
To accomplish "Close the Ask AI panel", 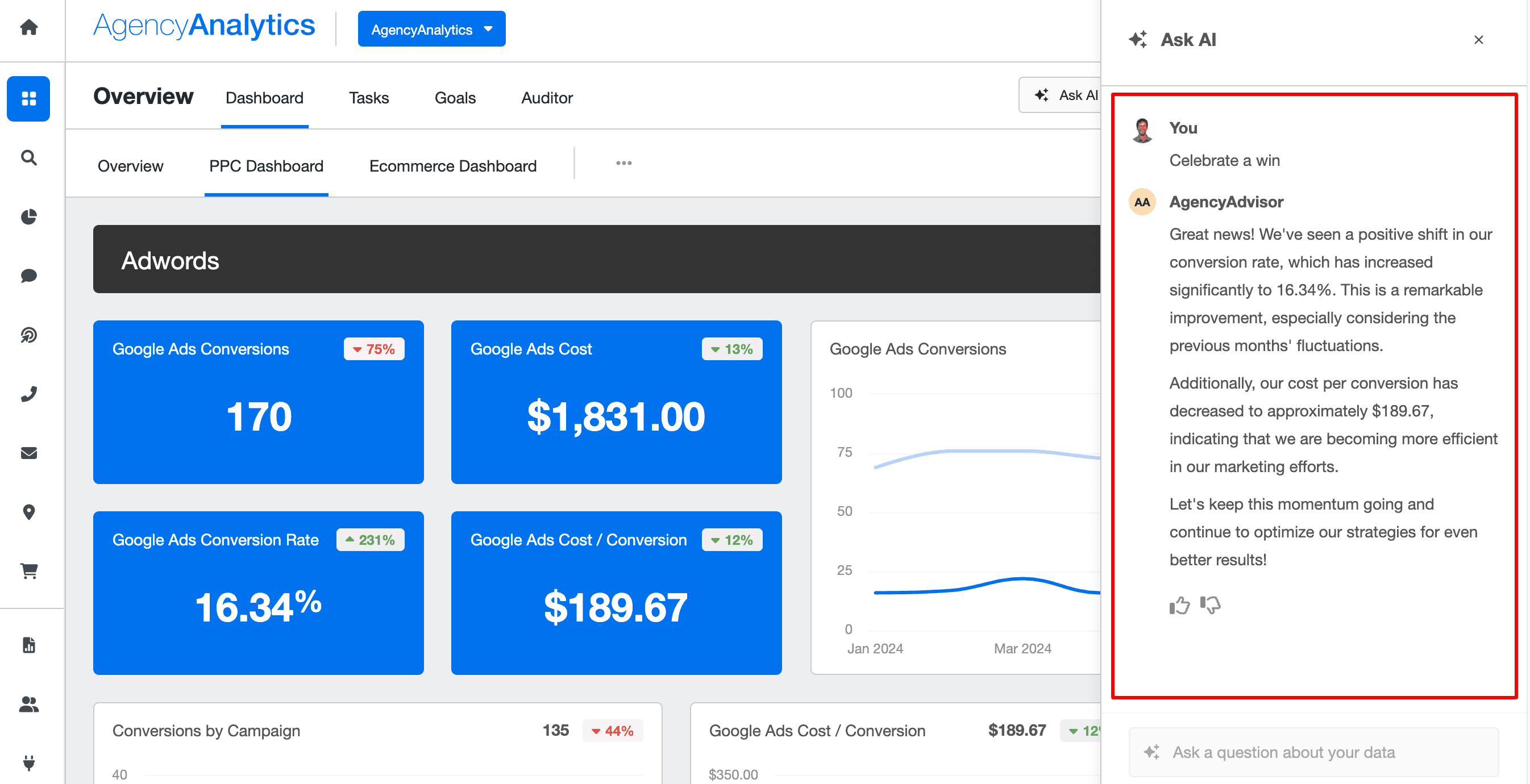I will click(1478, 40).
